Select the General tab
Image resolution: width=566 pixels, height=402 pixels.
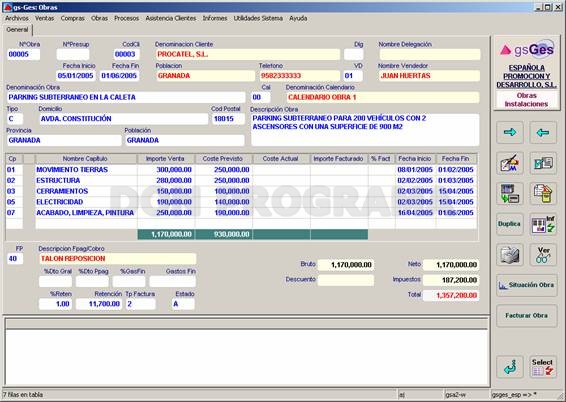17,30
